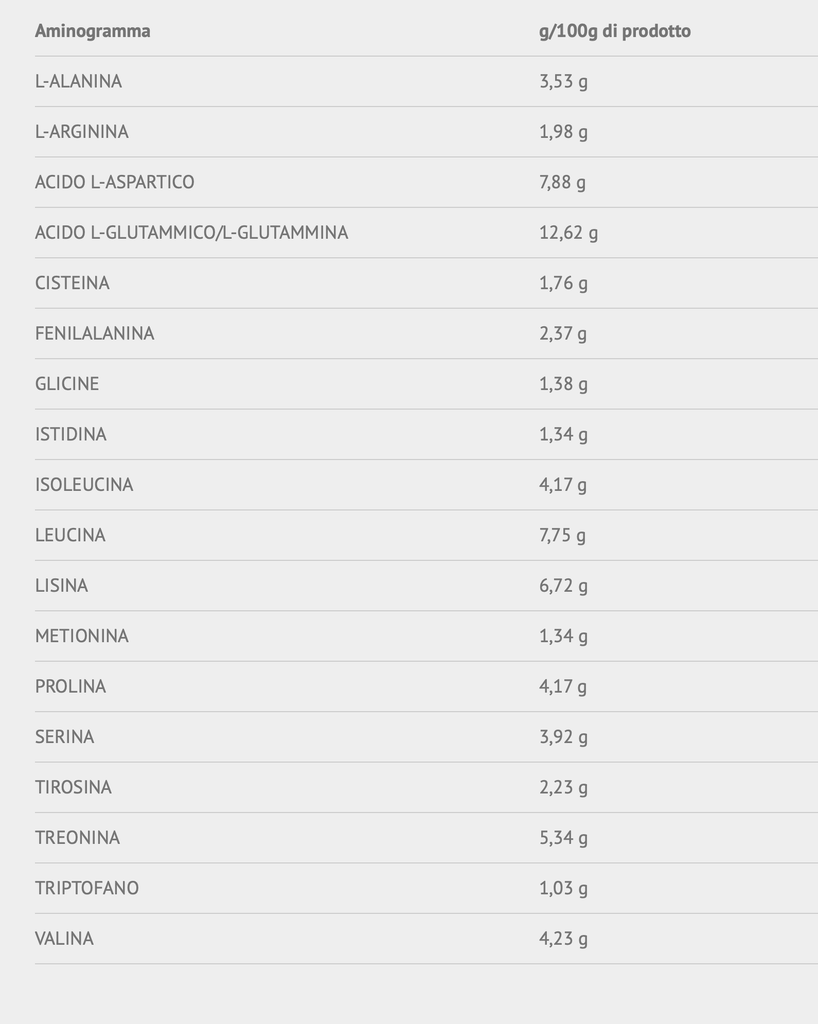Click the g/100g di prodotto header
This screenshot has width=818, height=1024.
pos(615,31)
